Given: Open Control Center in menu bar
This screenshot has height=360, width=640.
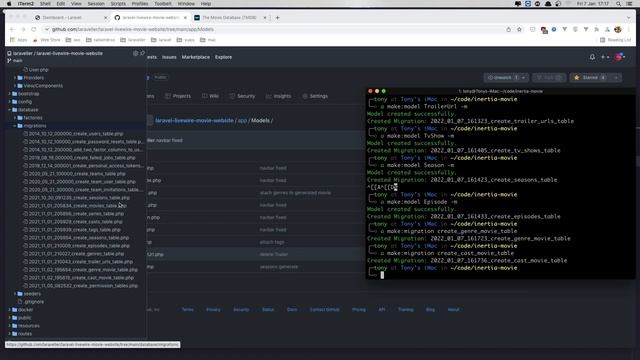Looking at the screenshot, I should click(x=629, y=4).
